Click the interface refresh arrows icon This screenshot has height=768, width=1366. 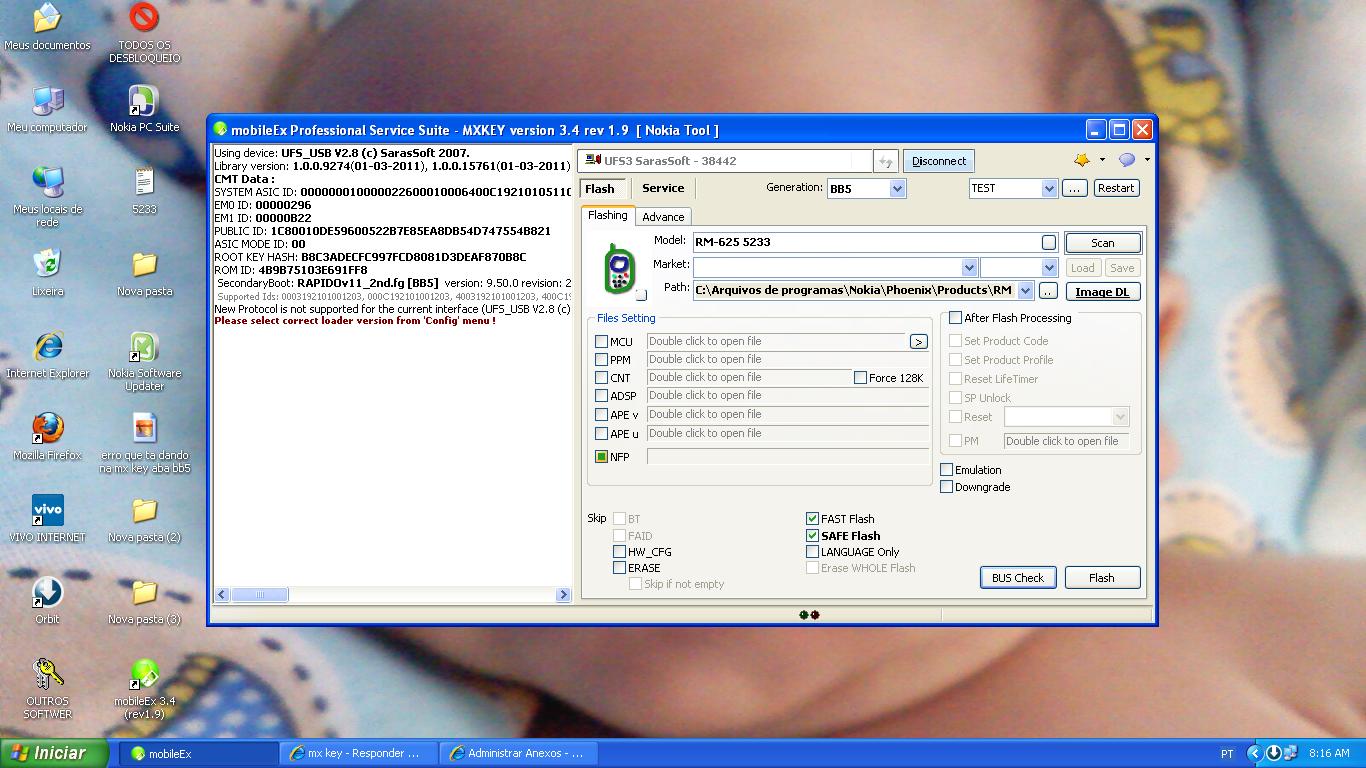point(885,161)
